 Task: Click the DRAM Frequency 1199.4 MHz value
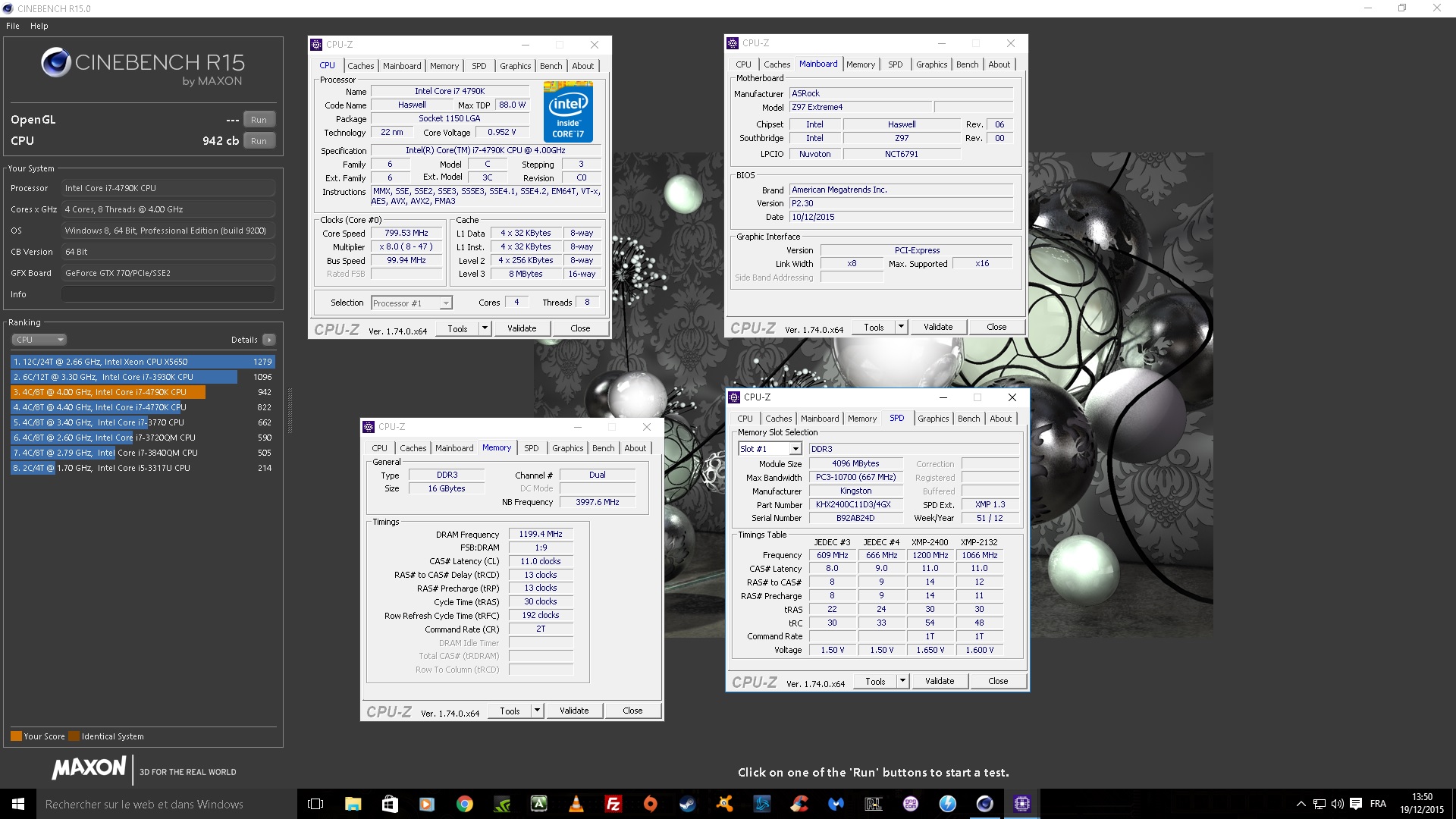541,535
